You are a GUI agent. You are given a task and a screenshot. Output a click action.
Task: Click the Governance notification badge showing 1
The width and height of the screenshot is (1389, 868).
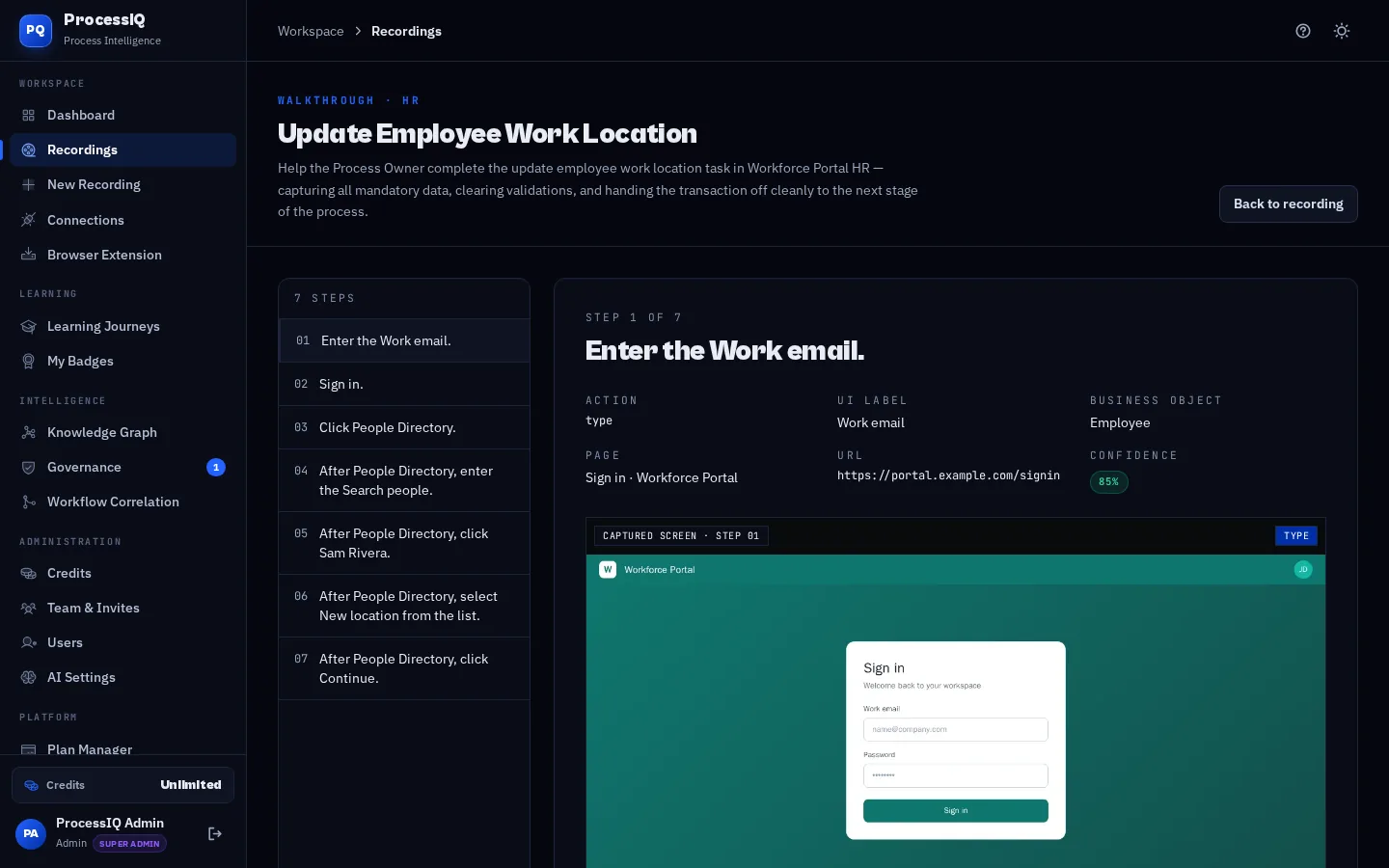(x=216, y=467)
